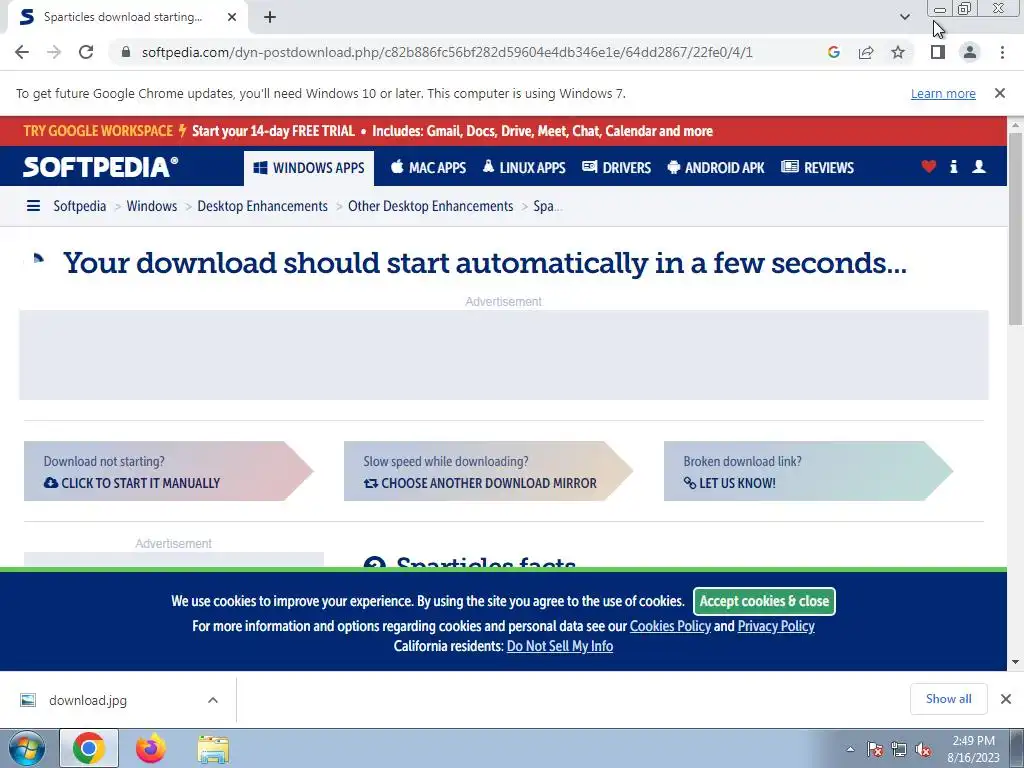The image size is (1024, 768).
Task: Click the red heart favorites icon
Action: (929, 167)
